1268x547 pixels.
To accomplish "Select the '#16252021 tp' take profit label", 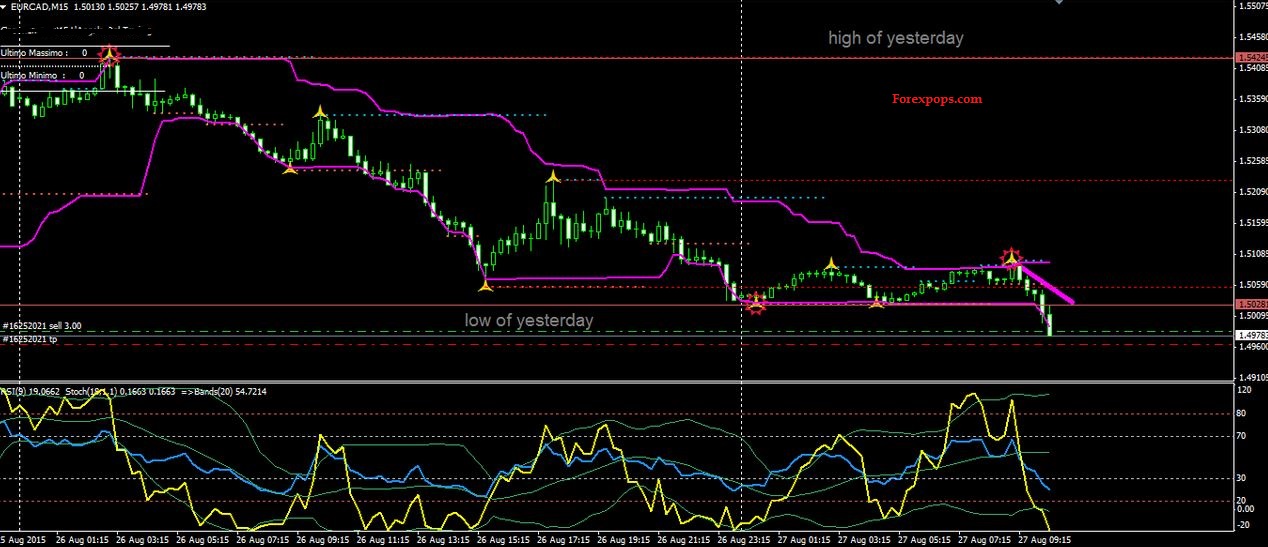I will coord(29,339).
